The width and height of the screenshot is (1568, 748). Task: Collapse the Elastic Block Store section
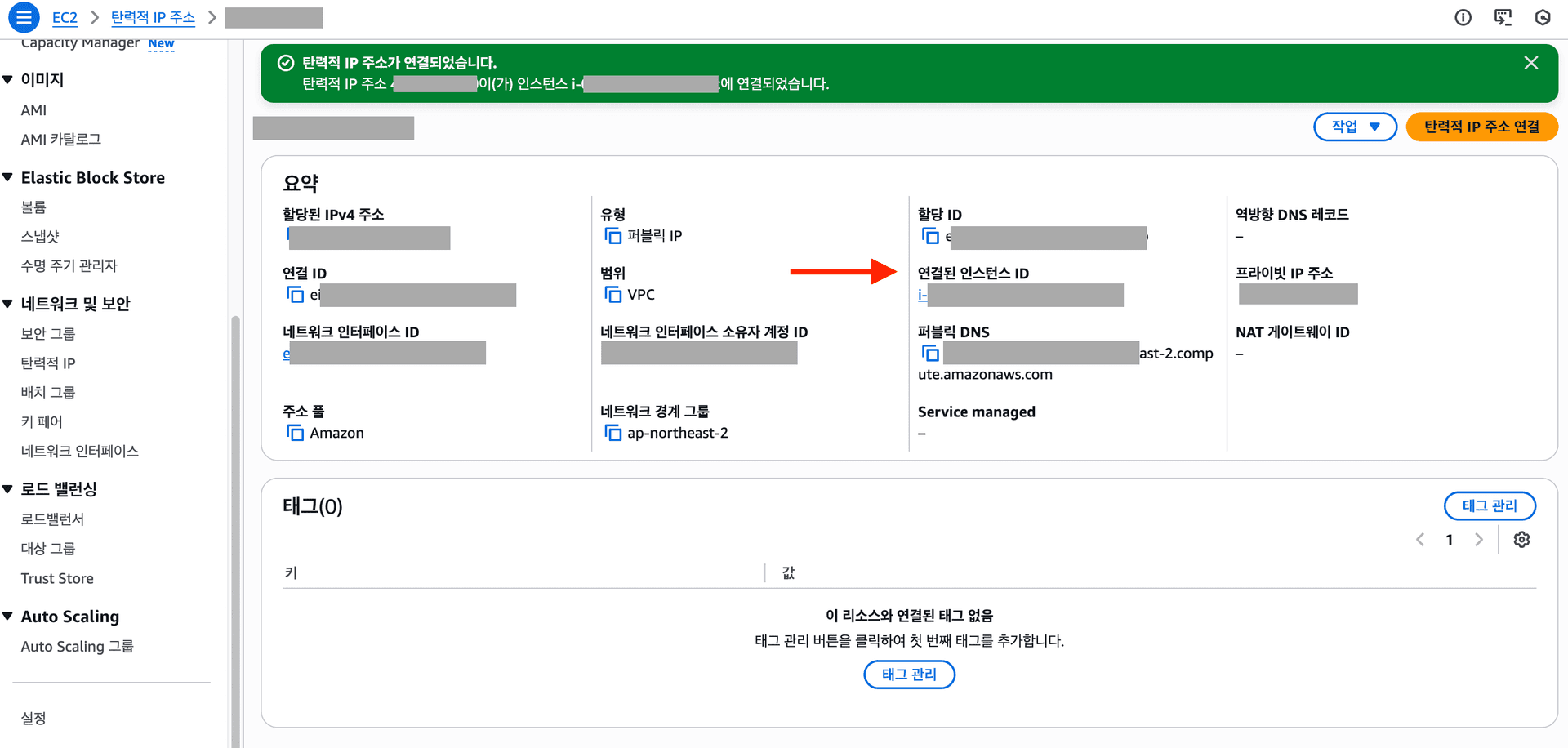pyautogui.click(x=8, y=177)
